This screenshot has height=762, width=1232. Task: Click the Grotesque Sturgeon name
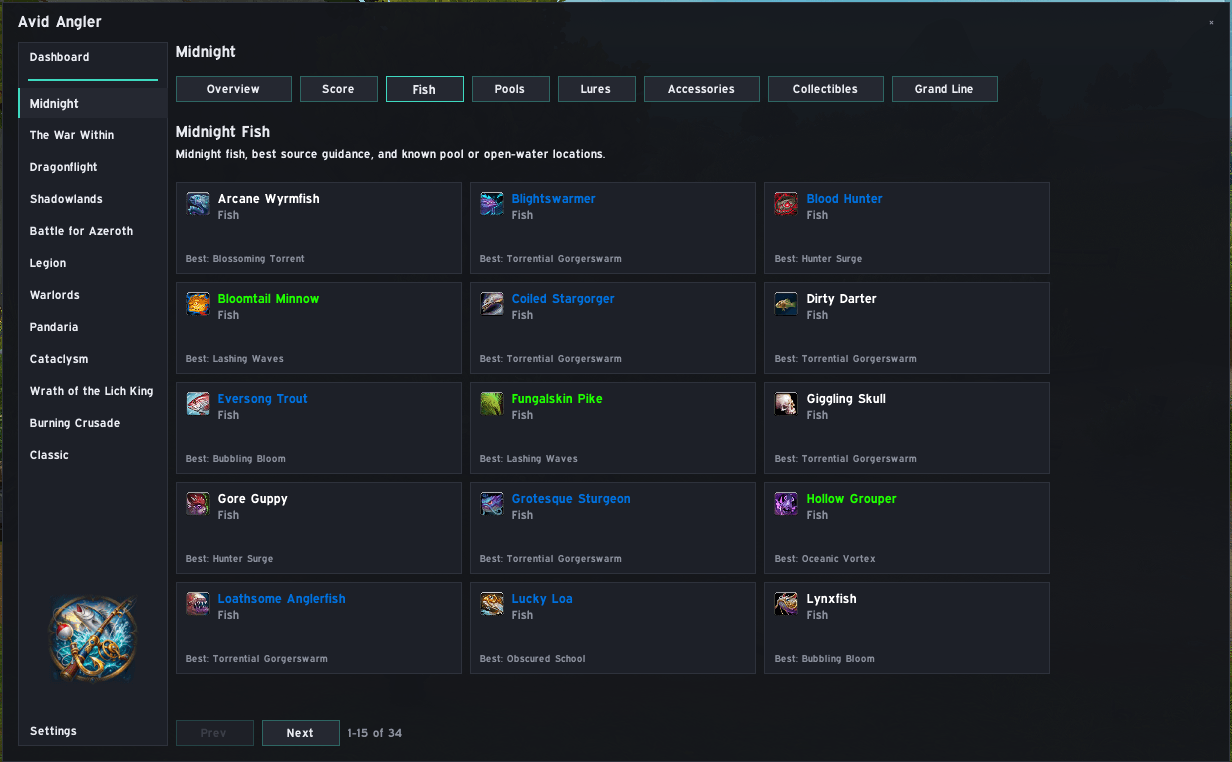pyautogui.click(x=571, y=499)
